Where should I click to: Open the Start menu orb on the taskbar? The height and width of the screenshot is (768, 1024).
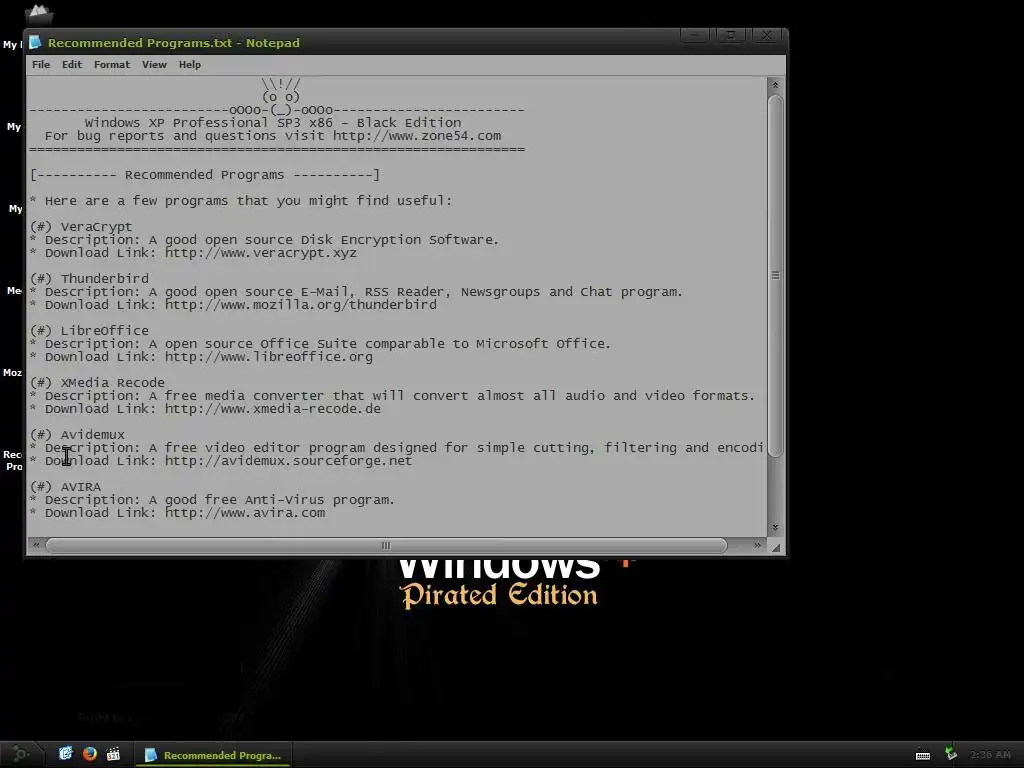[x=21, y=754]
